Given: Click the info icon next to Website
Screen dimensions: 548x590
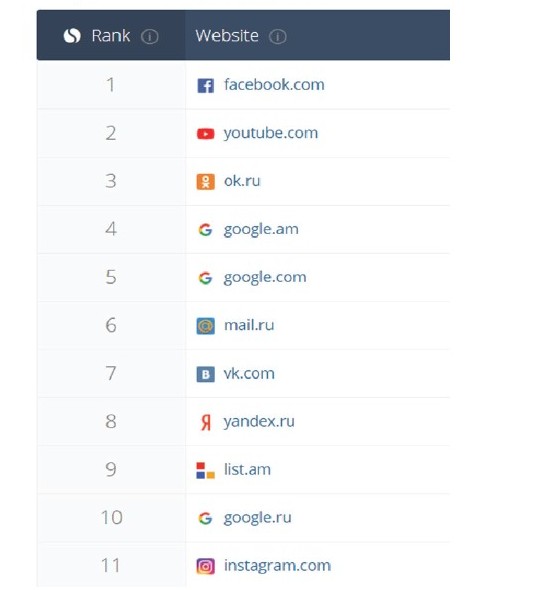Looking at the screenshot, I should (278, 36).
